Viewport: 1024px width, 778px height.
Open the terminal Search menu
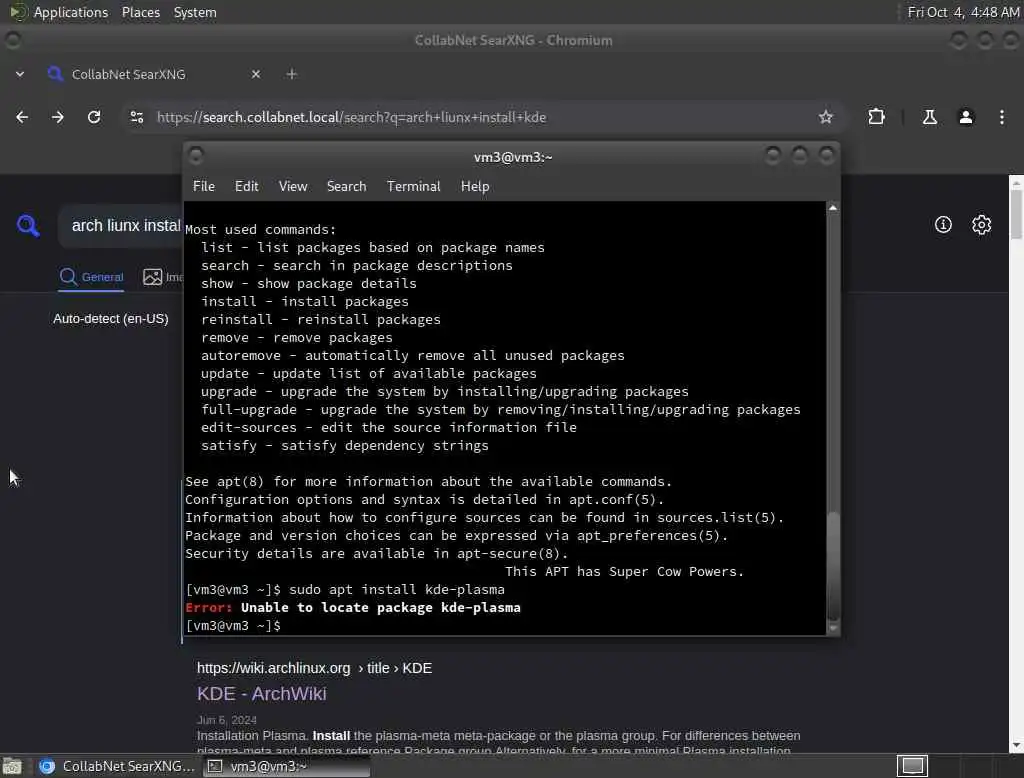(x=346, y=186)
